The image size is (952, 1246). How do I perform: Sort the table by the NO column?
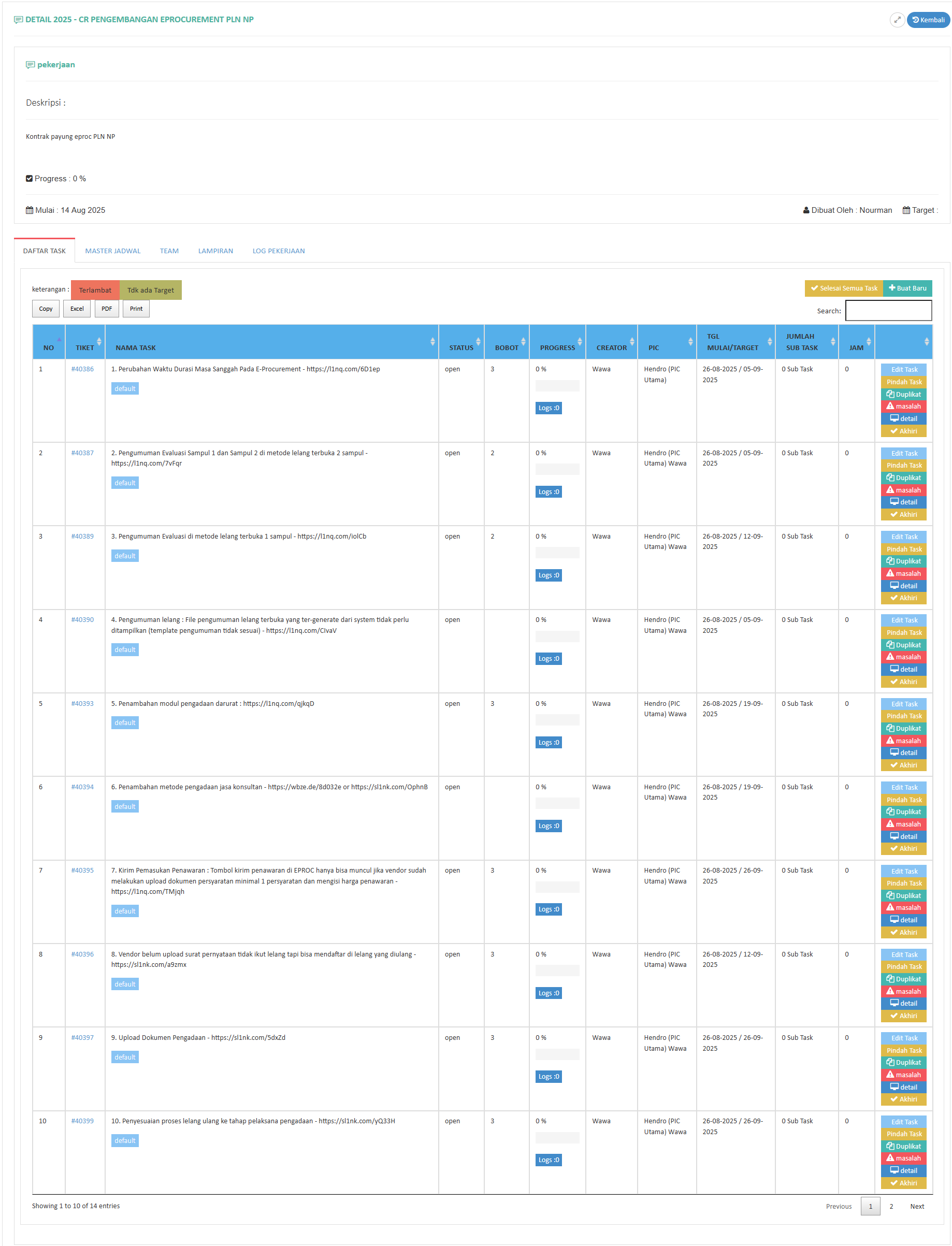click(49, 342)
